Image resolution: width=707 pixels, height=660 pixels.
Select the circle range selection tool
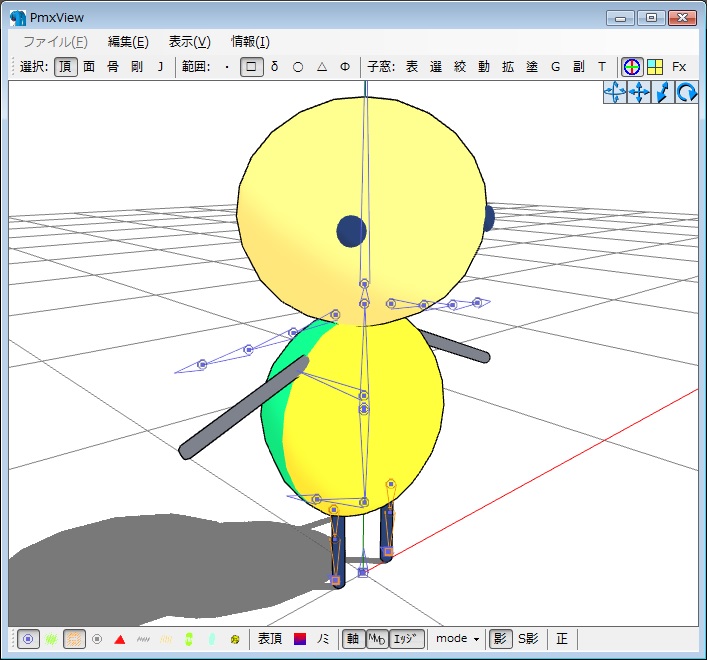(x=298, y=67)
